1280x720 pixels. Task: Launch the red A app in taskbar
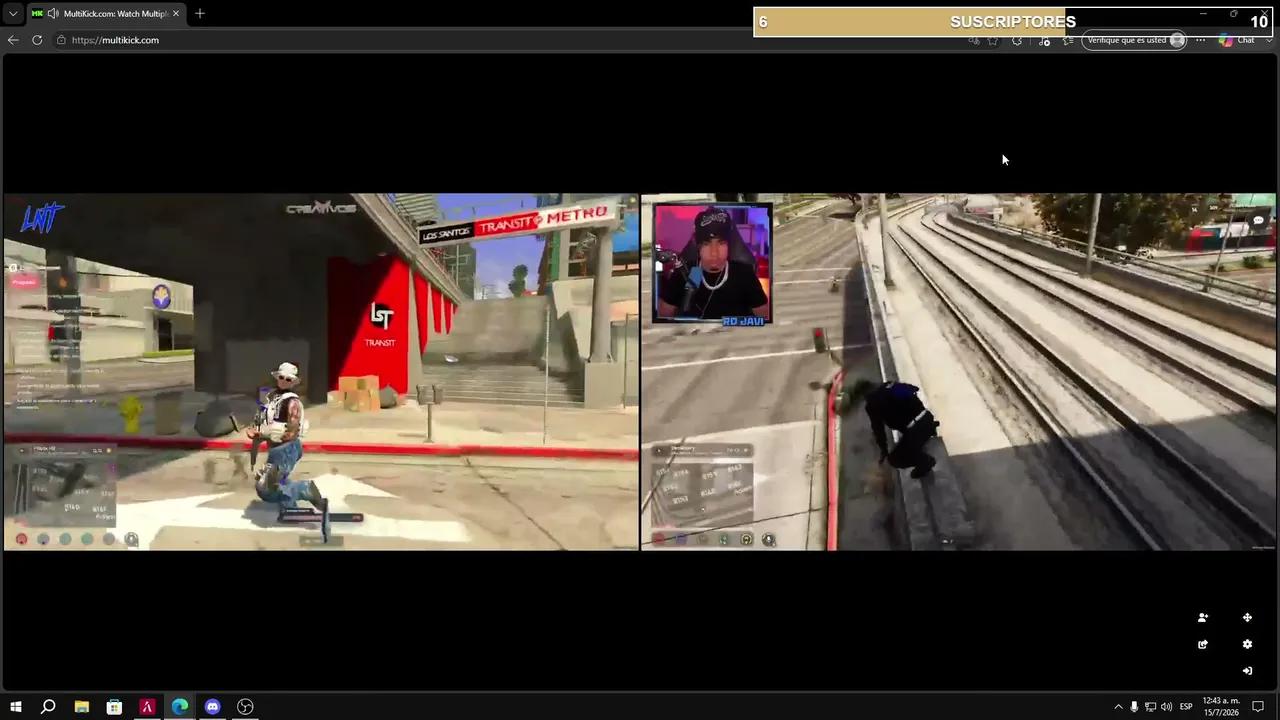pos(147,707)
